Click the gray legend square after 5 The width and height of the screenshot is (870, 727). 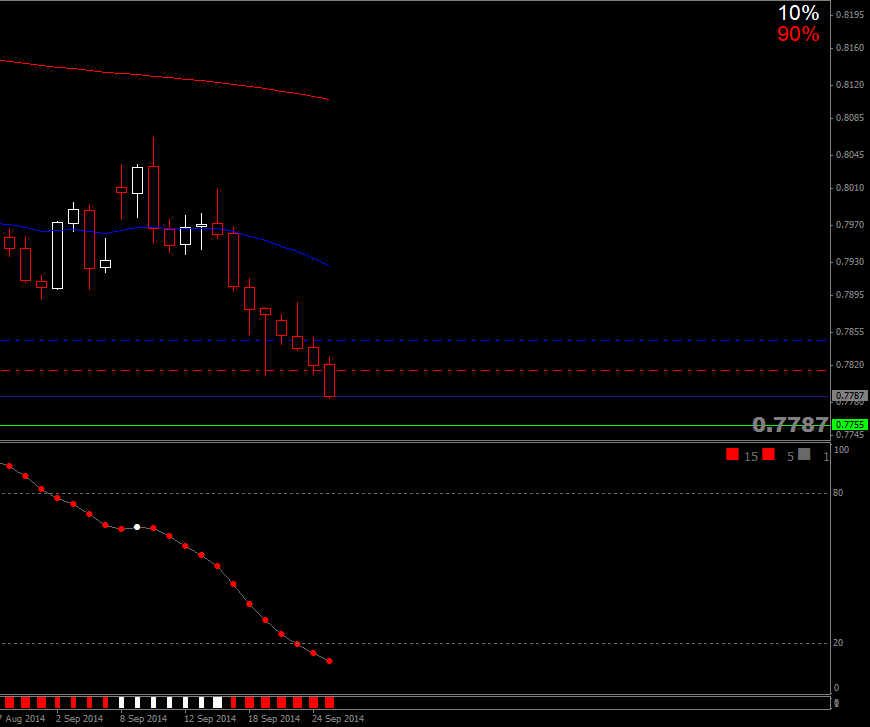point(804,455)
